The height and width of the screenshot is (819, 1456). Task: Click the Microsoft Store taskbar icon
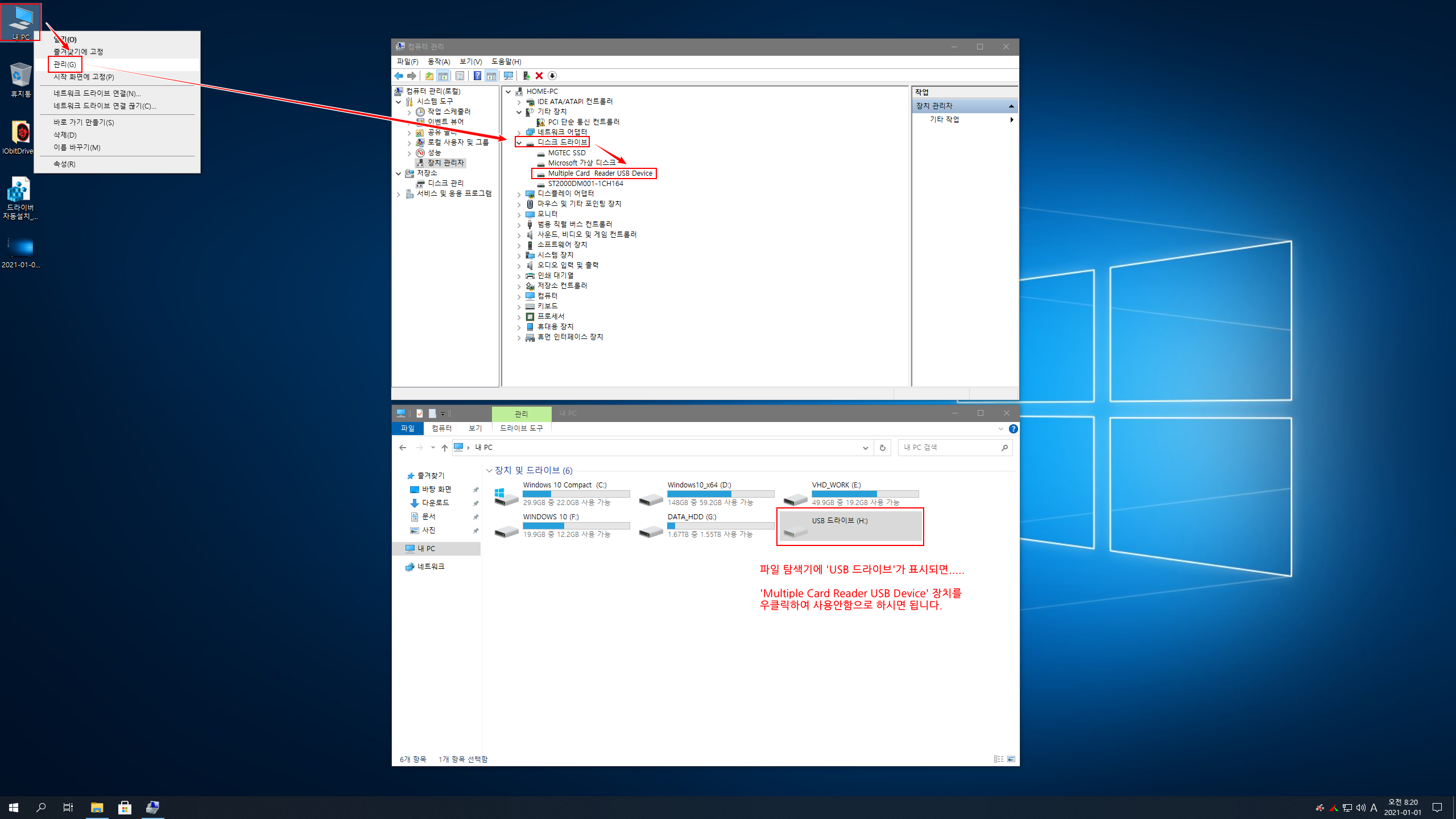[125, 807]
